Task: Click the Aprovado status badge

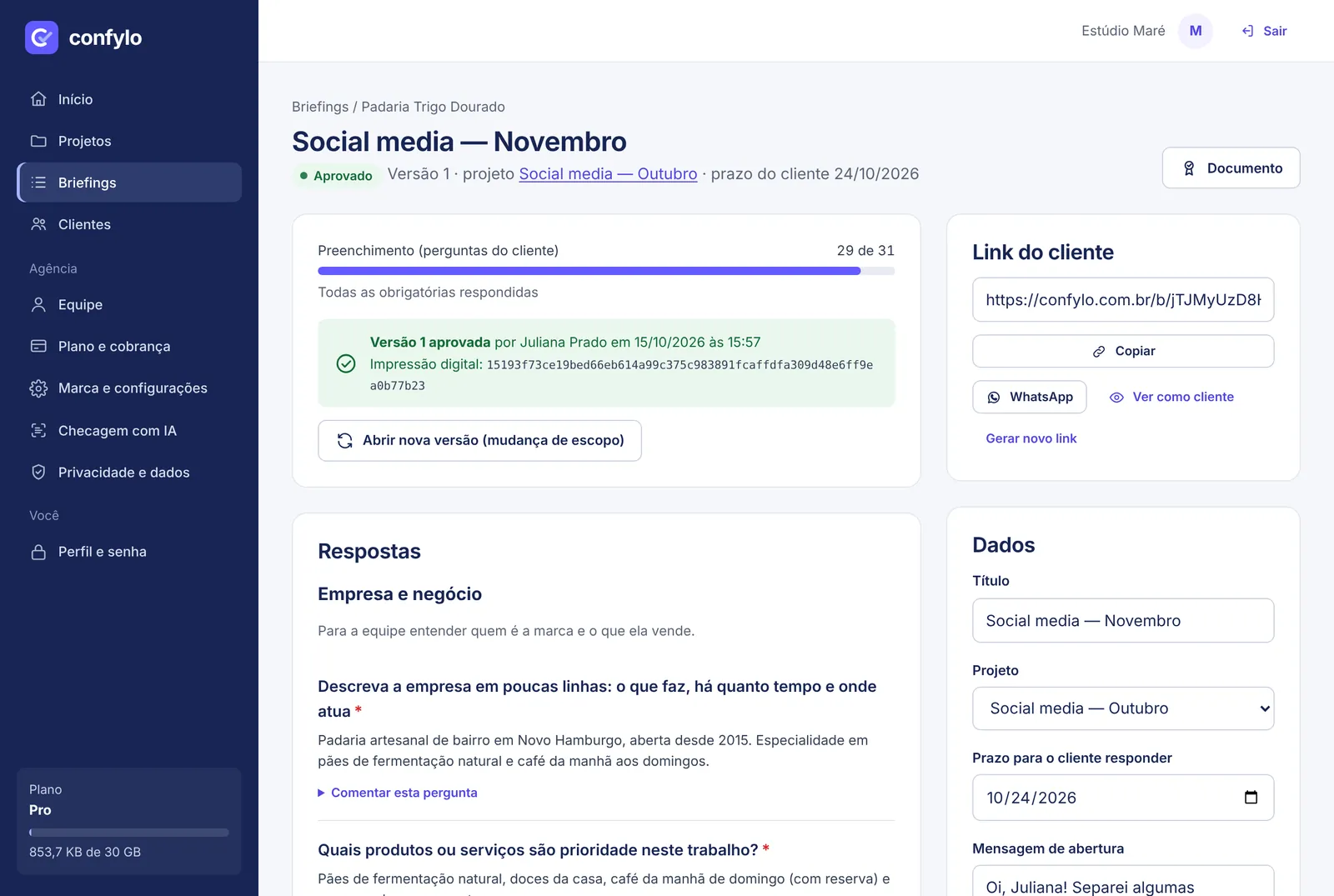Action: (x=336, y=176)
